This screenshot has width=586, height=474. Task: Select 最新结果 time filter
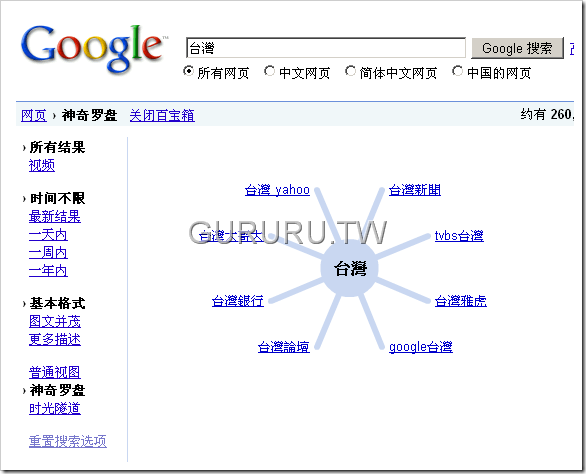(x=55, y=216)
